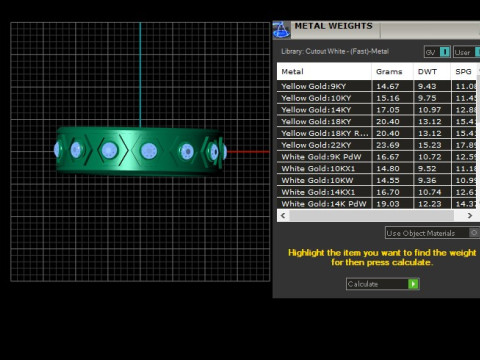The width and height of the screenshot is (480, 360).
Task: Select the White Gold:14KX1 row
Action: (x=377, y=192)
